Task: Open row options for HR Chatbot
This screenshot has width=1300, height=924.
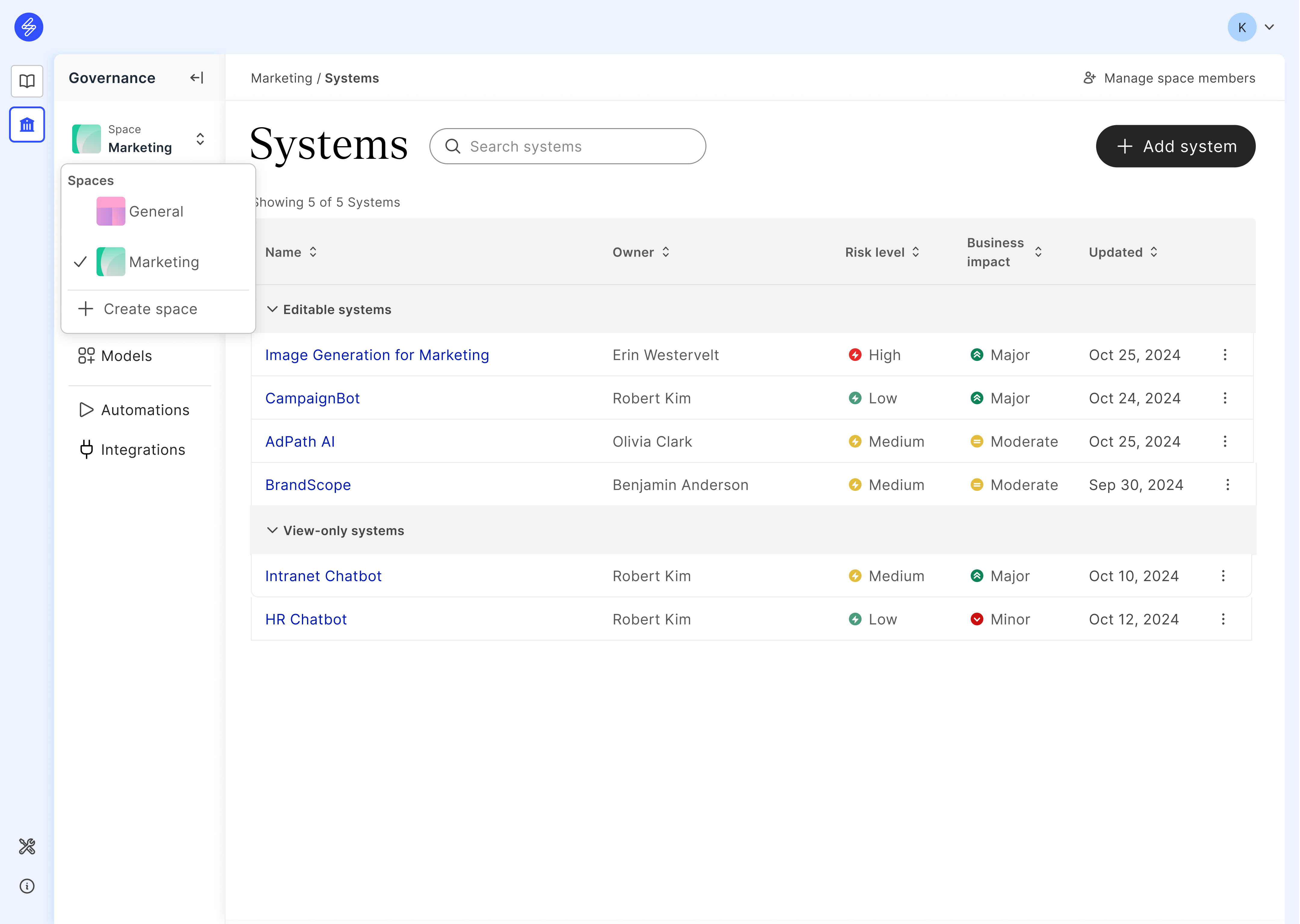Action: 1223,619
